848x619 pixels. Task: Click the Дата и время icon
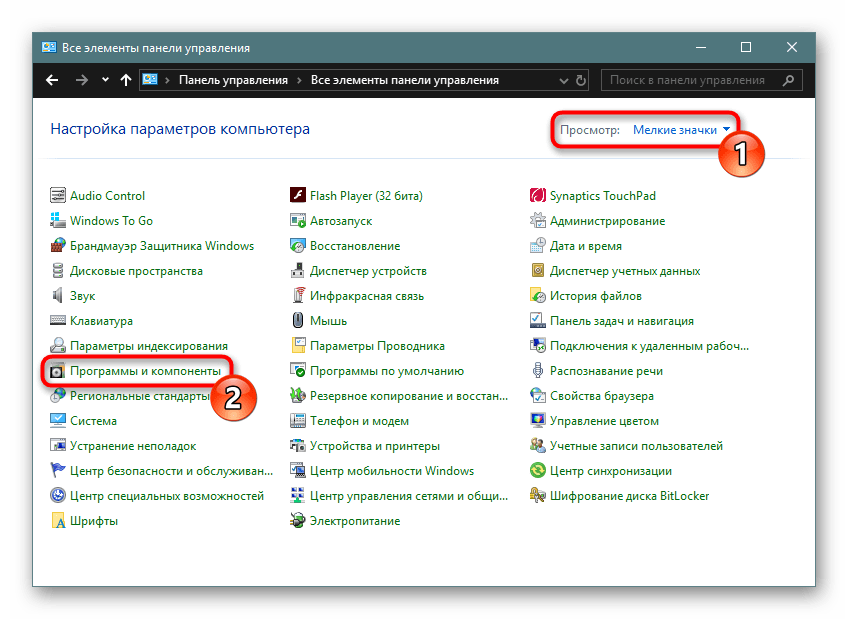point(538,246)
